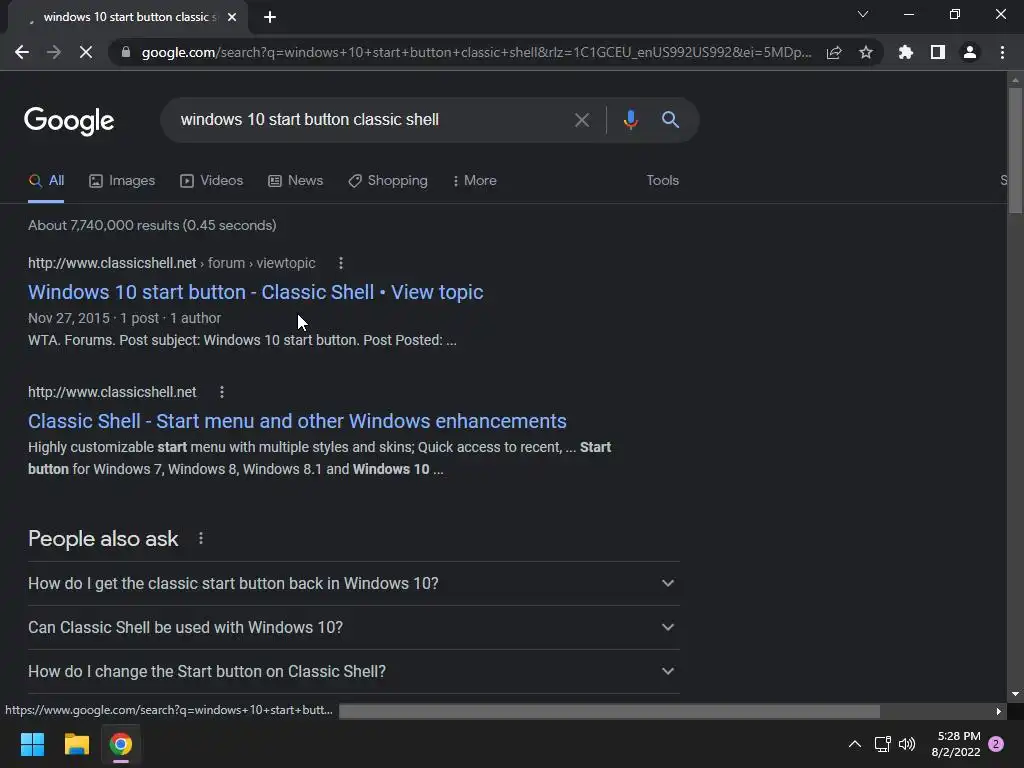Switch to Images results

(x=122, y=181)
